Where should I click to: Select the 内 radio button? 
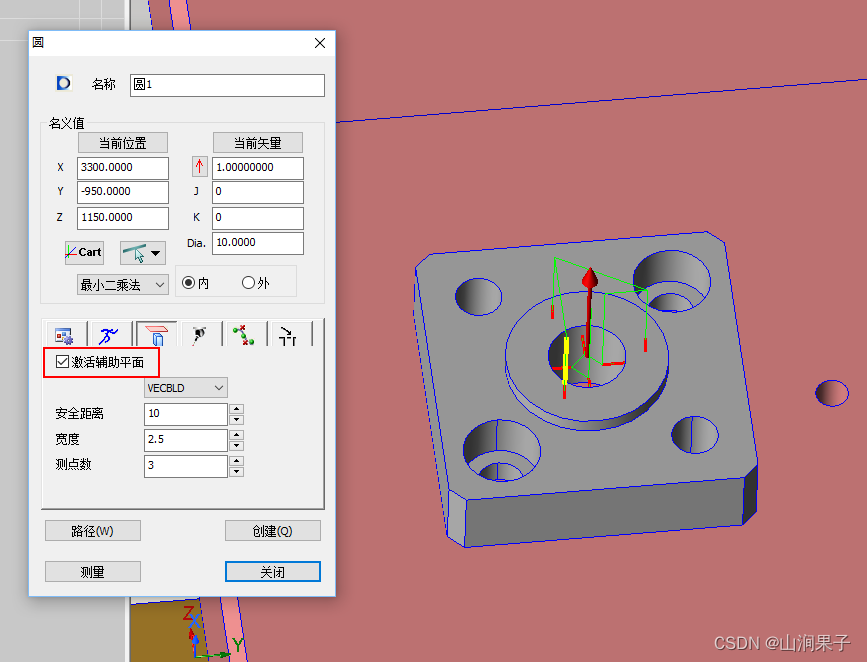189,283
